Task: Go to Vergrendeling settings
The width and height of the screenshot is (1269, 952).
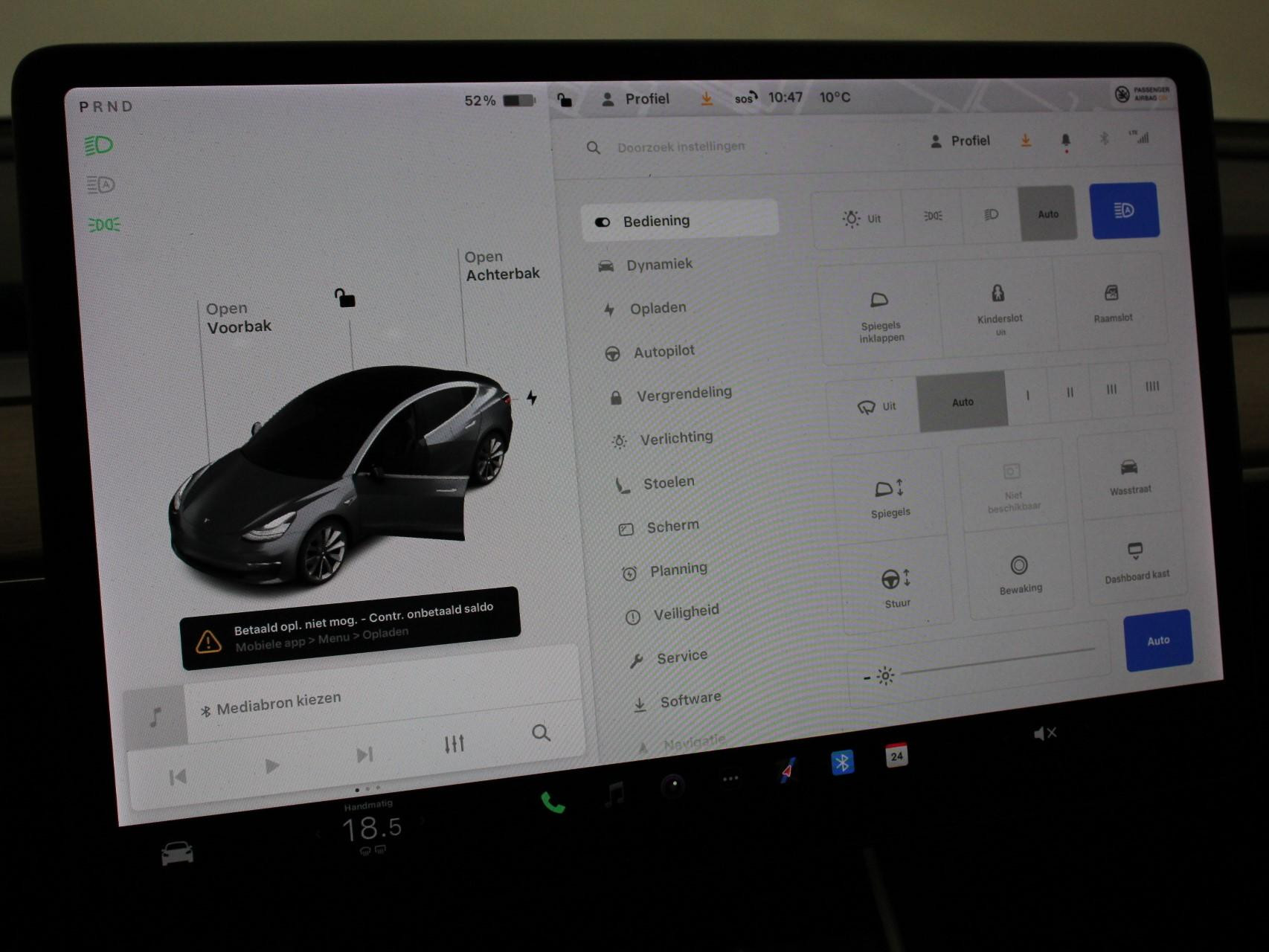Action: pos(671,394)
